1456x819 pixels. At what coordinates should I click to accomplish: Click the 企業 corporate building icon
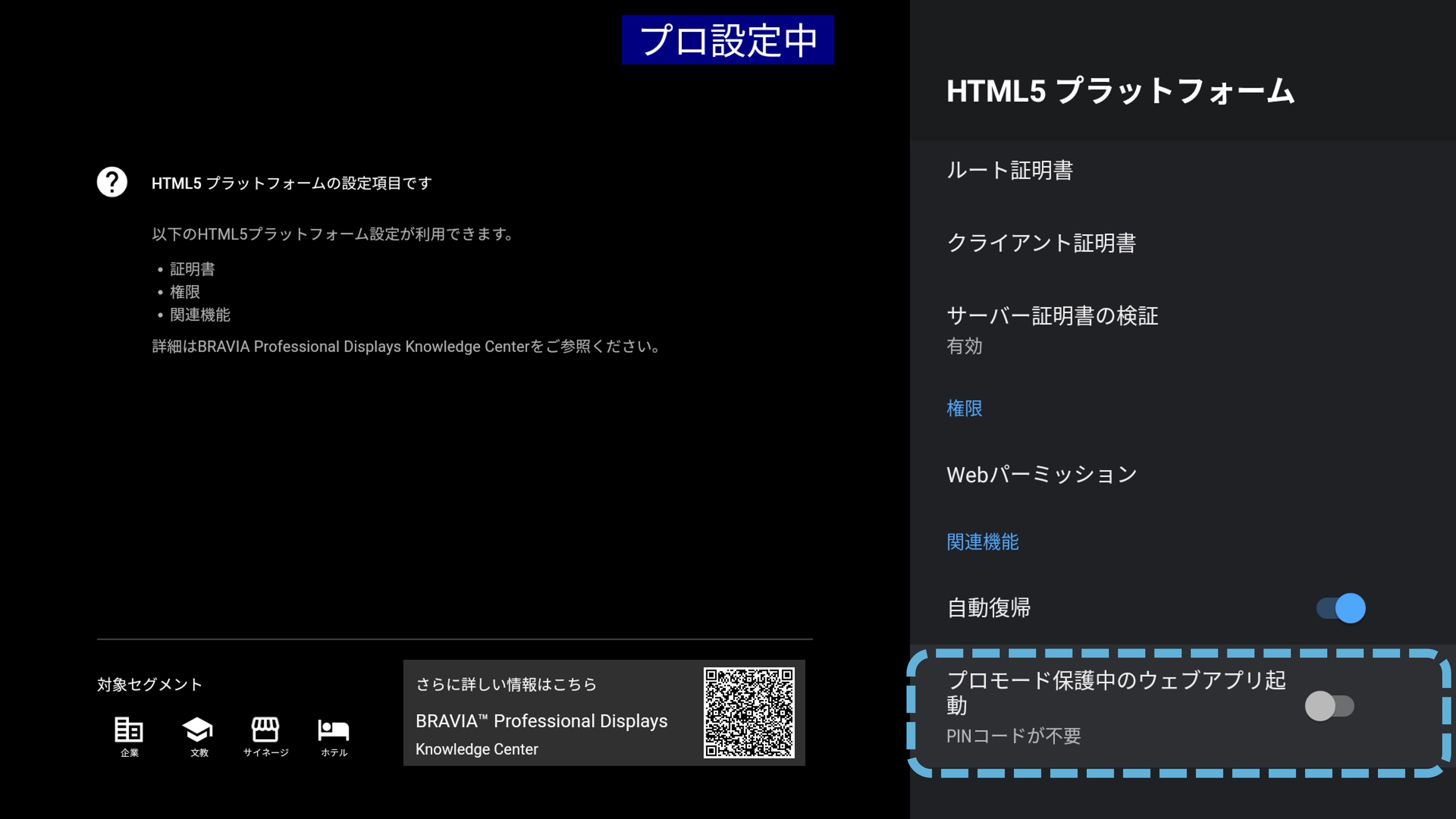click(129, 729)
